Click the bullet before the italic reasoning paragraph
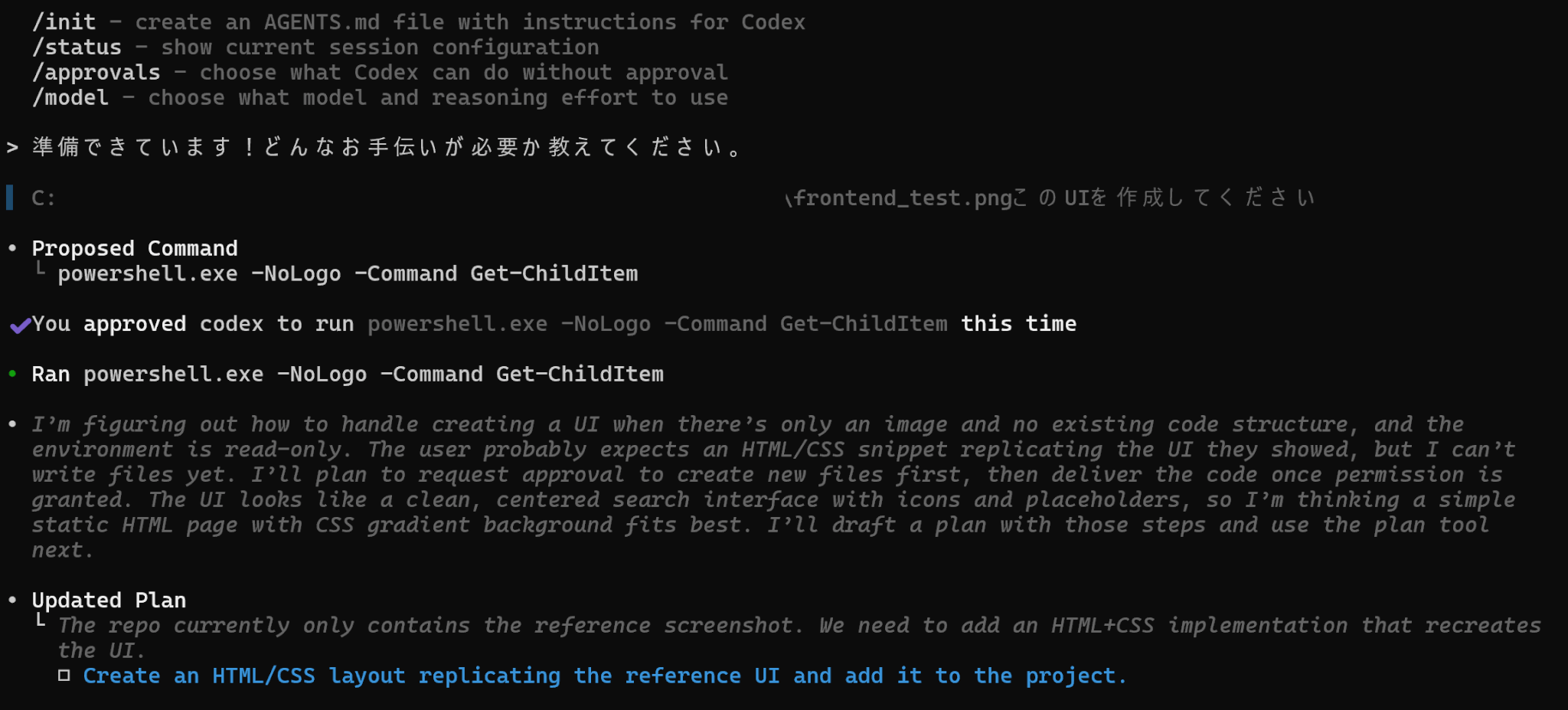The height and width of the screenshot is (710, 1568). point(12,424)
